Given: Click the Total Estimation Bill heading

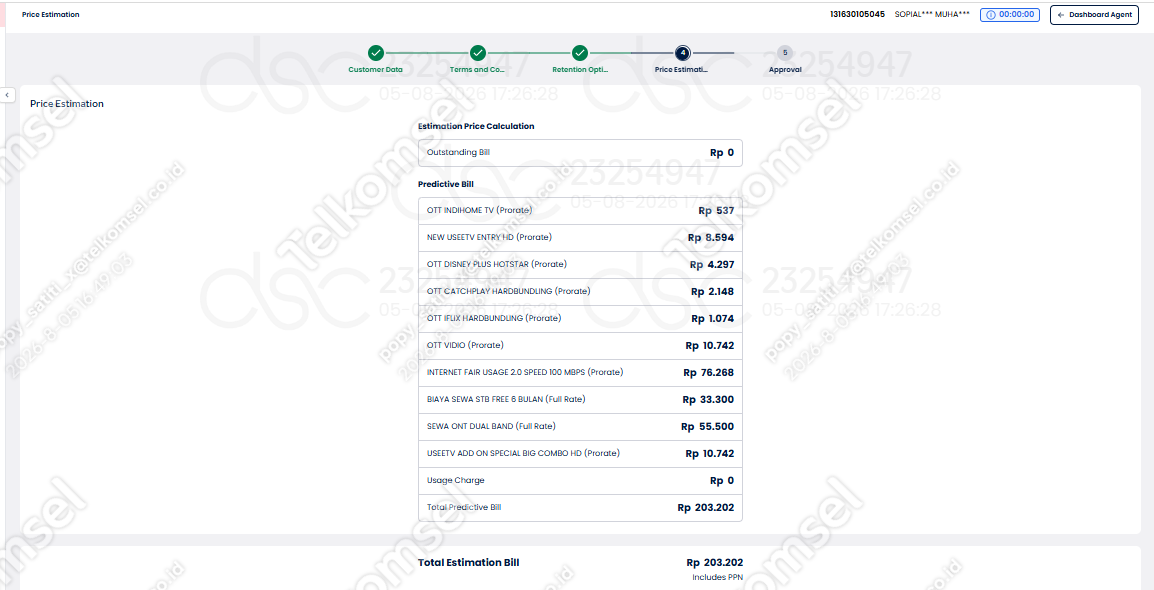Looking at the screenshot, I should click(469, 562).
